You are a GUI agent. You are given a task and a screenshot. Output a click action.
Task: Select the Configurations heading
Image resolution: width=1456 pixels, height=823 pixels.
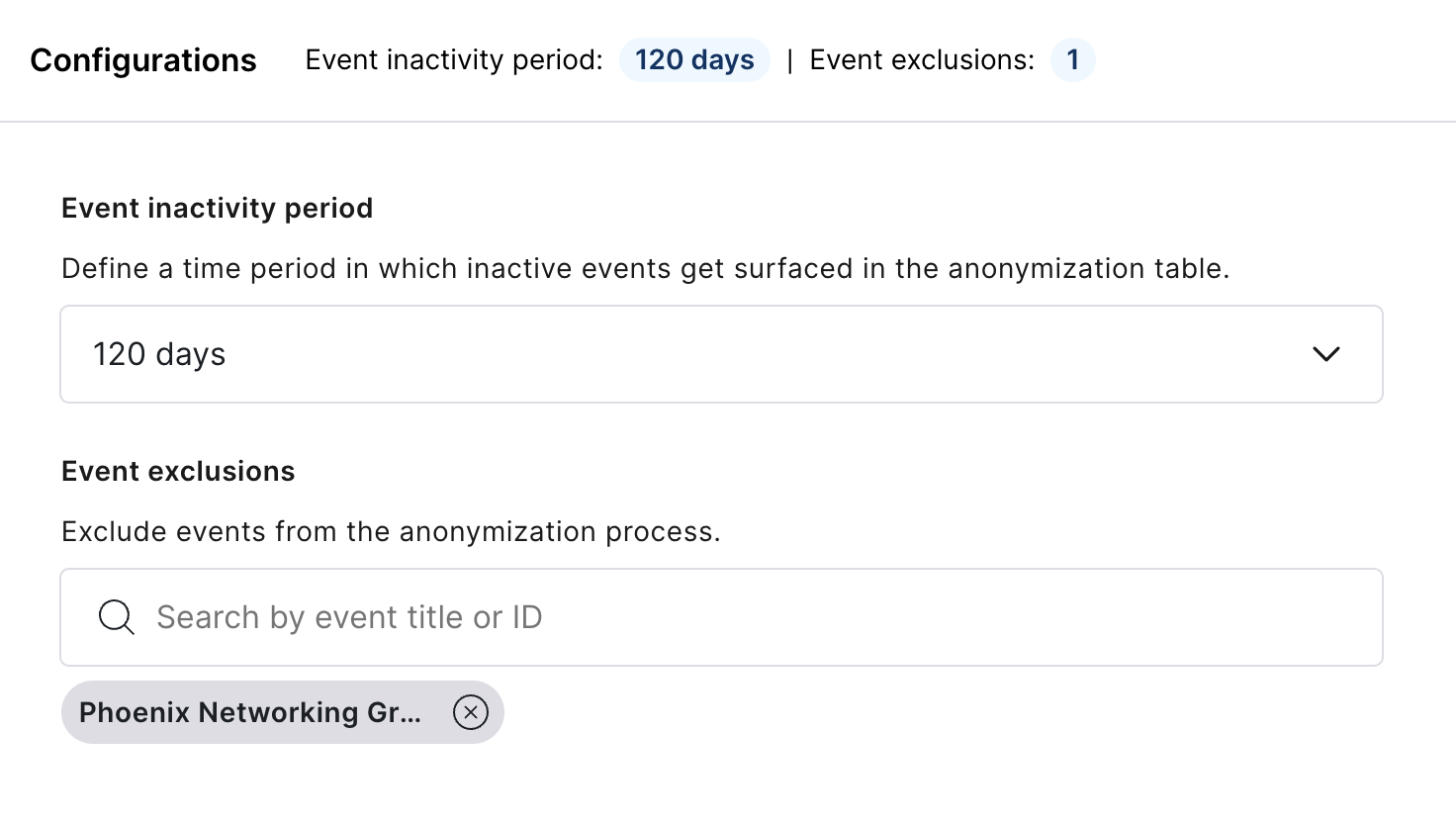click(143, 60)
